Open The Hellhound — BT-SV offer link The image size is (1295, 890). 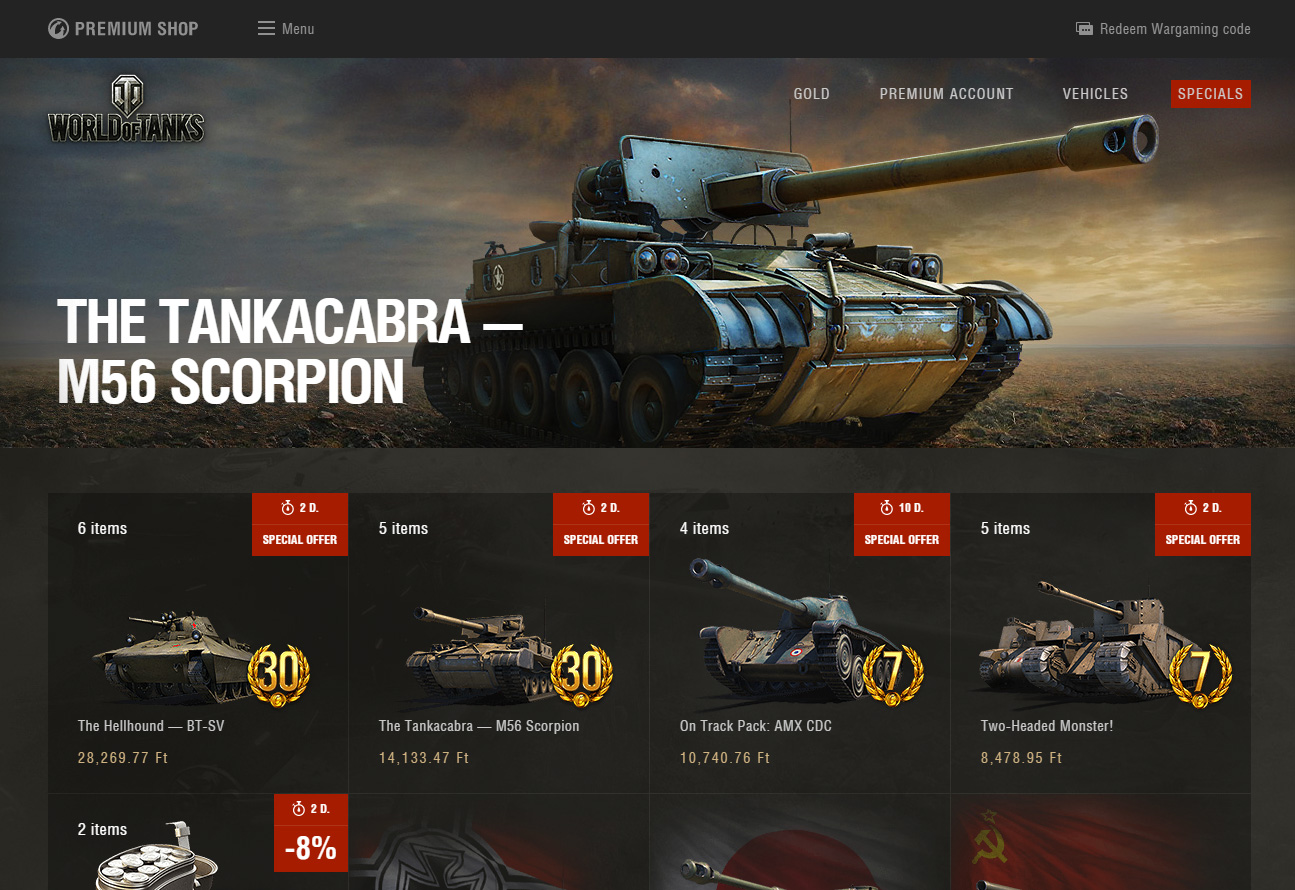[x=151, y=726]
